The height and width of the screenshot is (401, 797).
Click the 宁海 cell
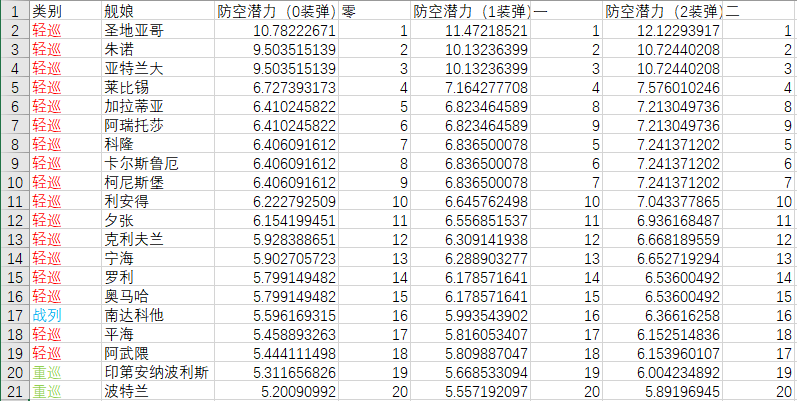tap(158, 259)
